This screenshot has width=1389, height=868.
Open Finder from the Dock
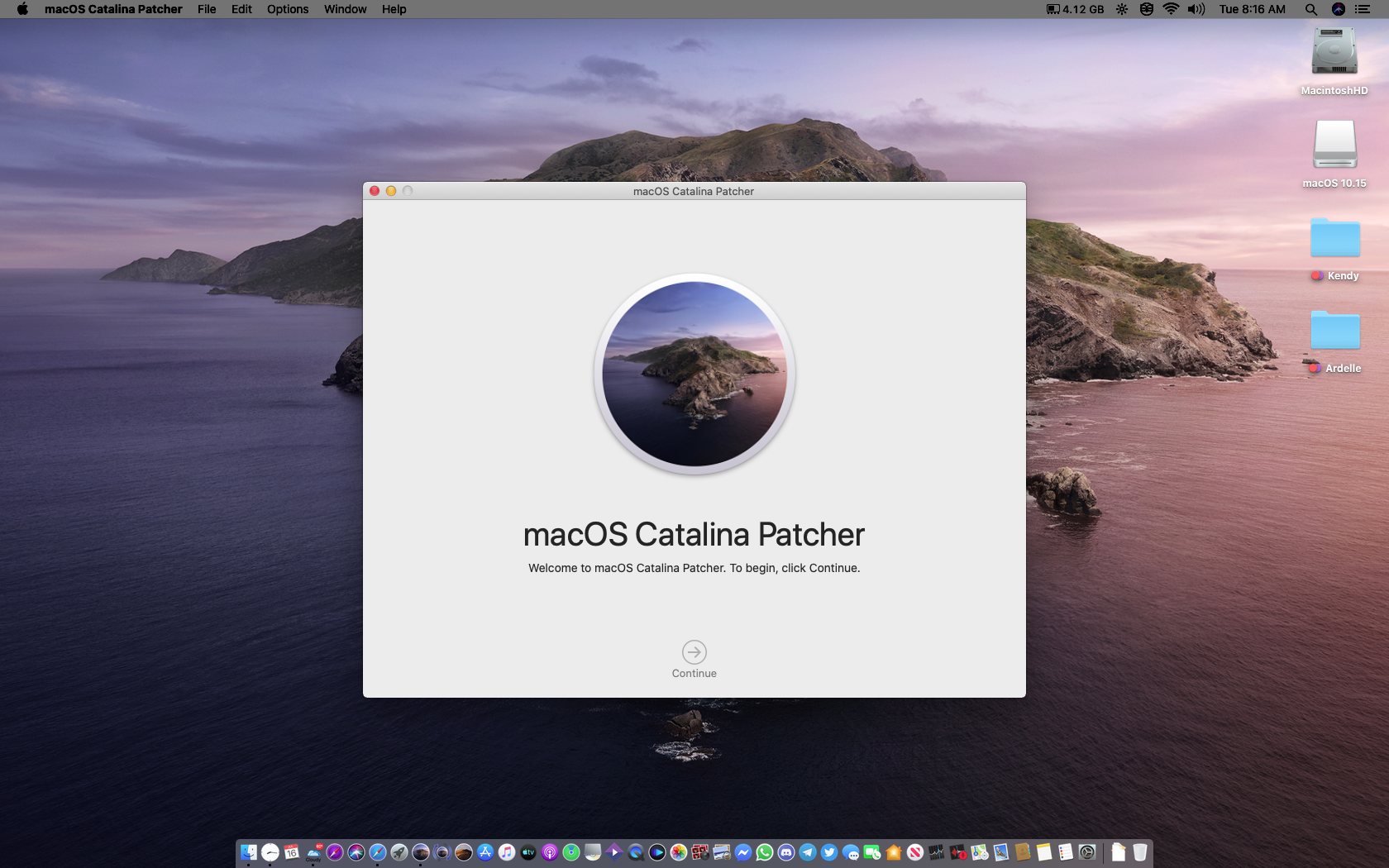(248, 852)
